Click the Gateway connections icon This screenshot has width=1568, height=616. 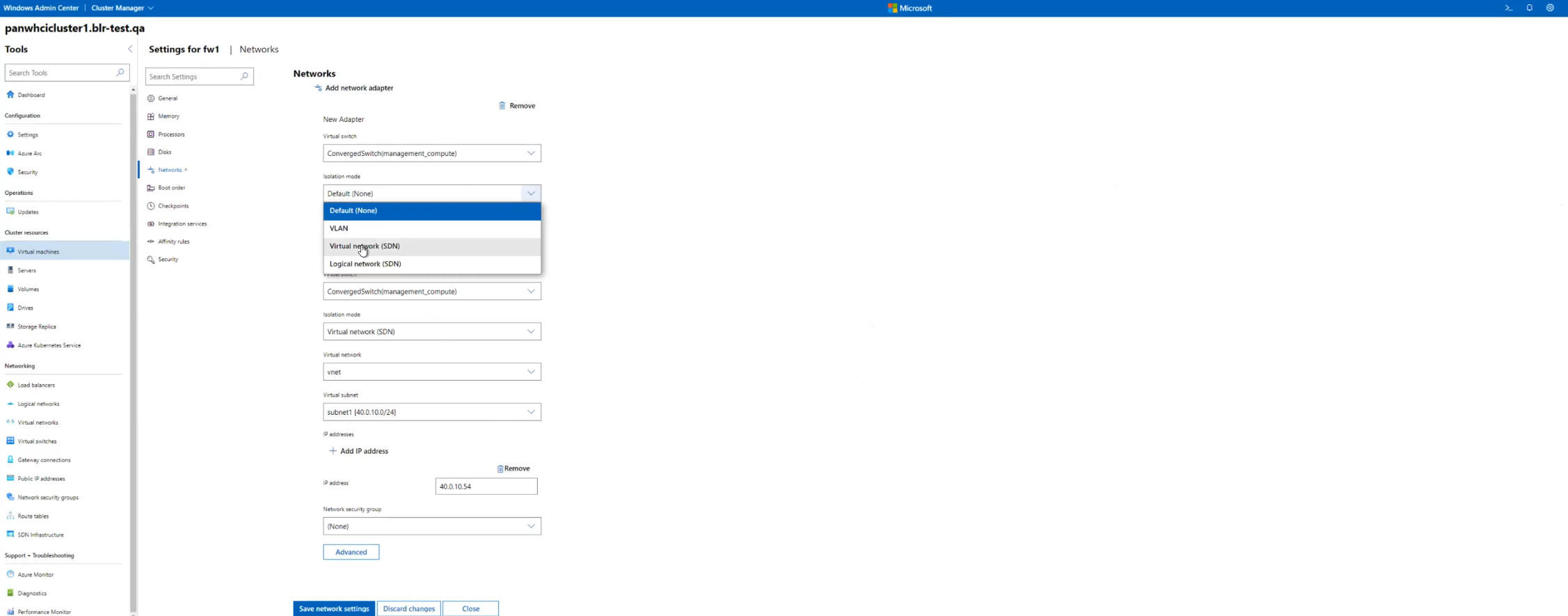click(x=10, y=460)
